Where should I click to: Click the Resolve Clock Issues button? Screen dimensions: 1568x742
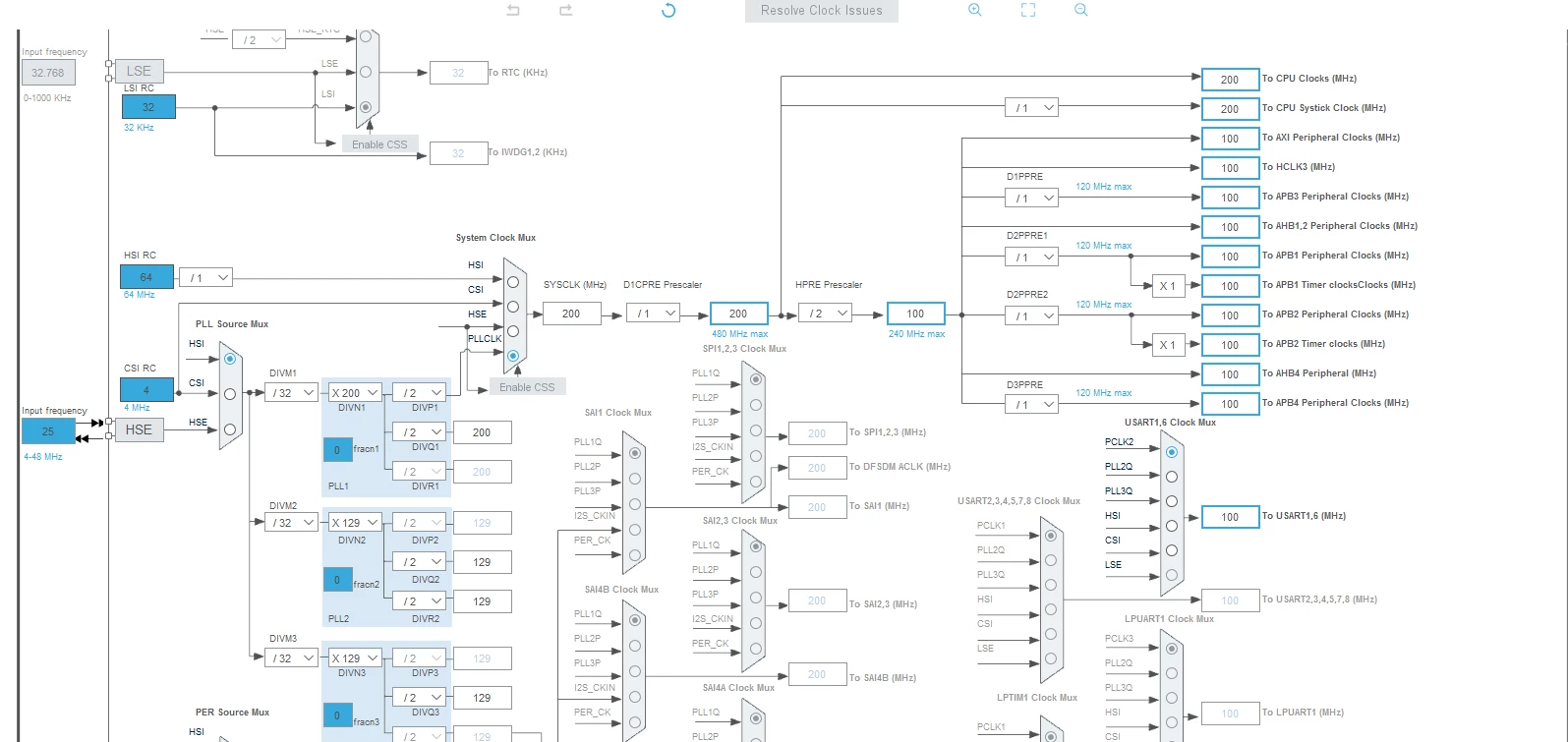[822, 11]
